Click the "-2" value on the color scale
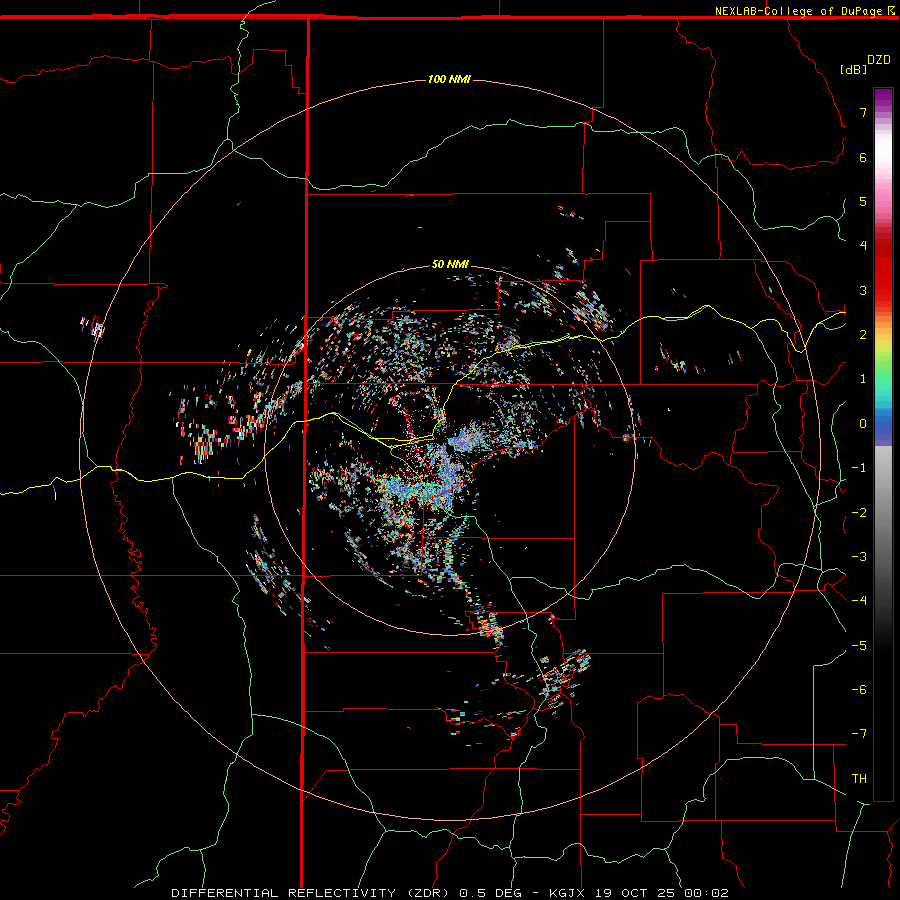Viewport: 900px width, 900px height. [x=859, y=513]
